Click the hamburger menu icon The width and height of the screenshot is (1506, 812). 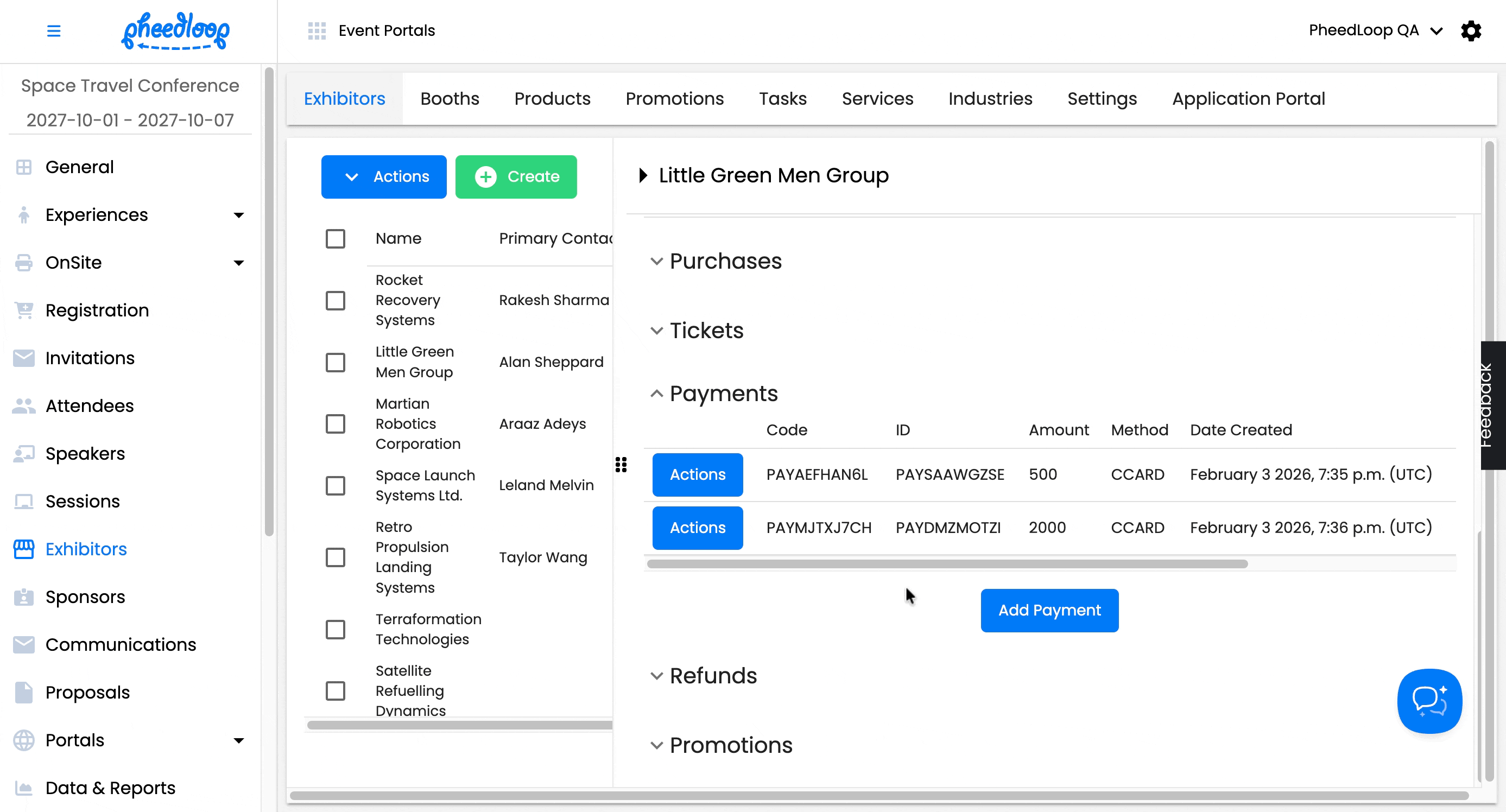coord(53,30)
